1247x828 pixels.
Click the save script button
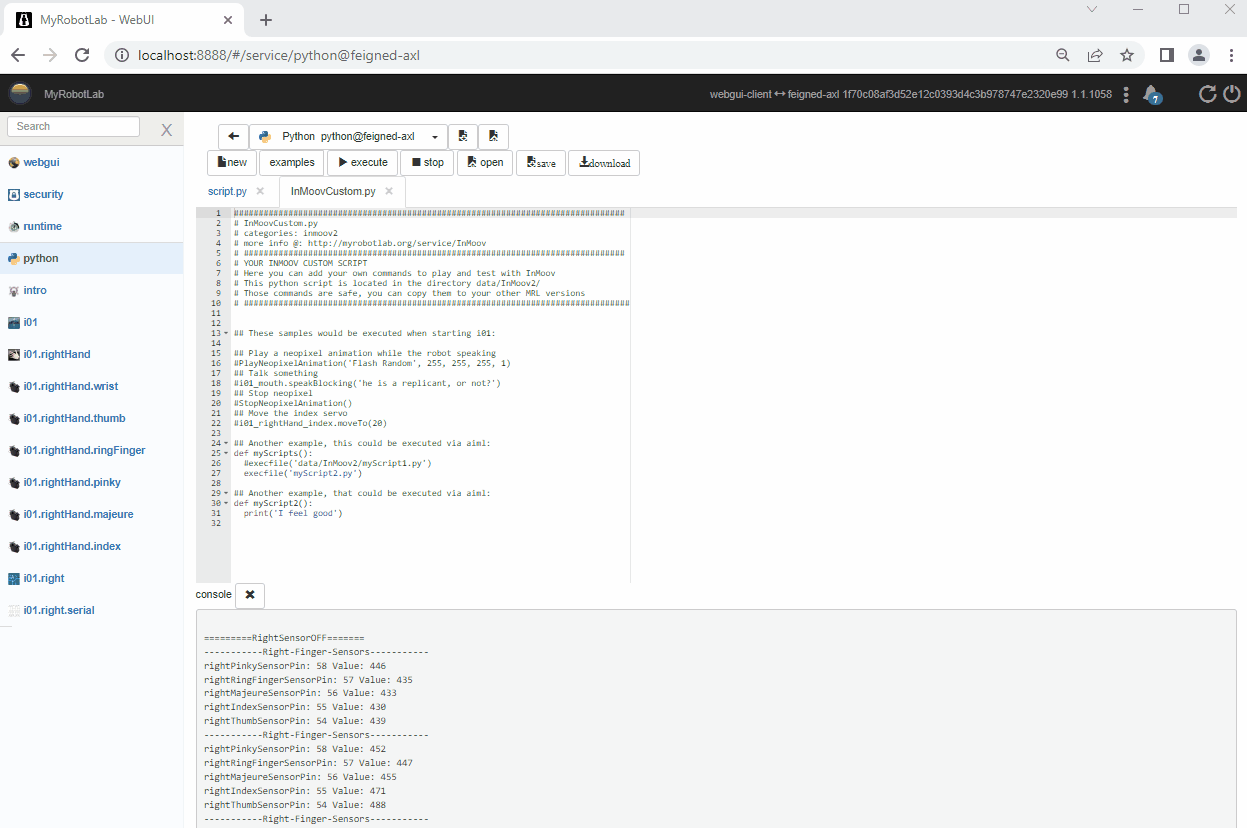point(541,163)
